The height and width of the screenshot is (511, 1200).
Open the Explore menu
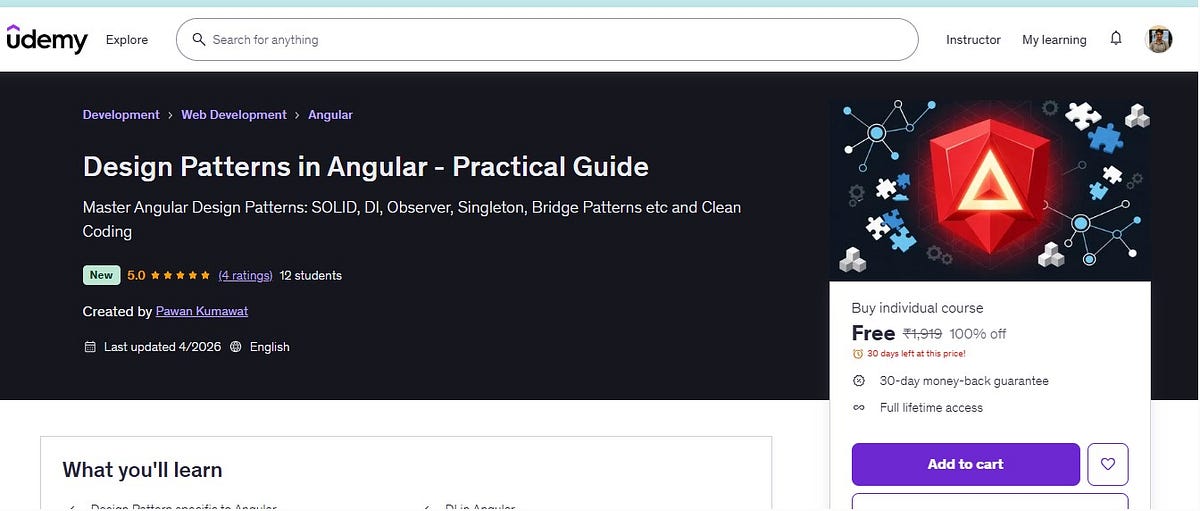click(x=127, y=40)
